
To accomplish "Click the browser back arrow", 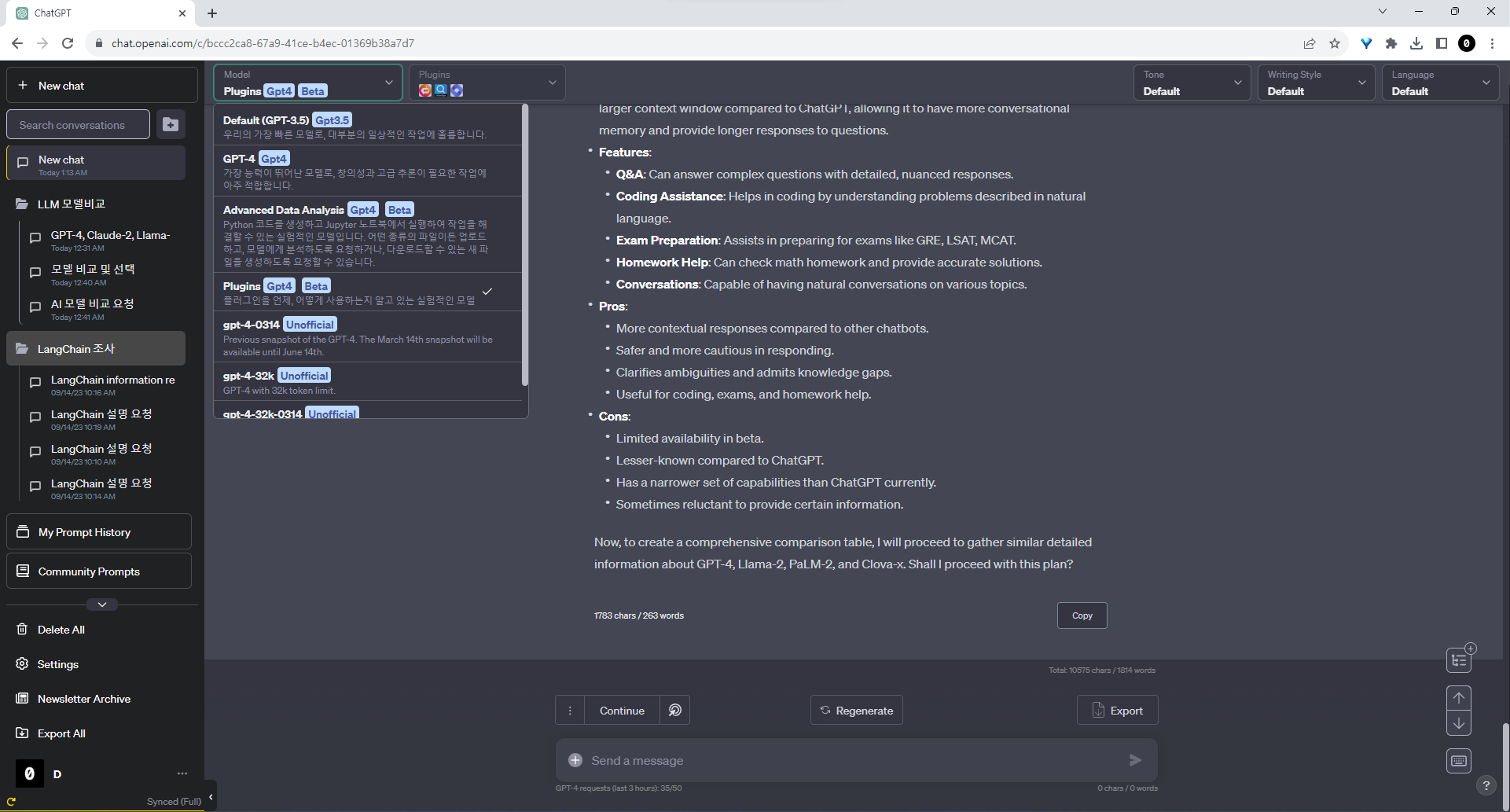I will (x=17, y=43).
